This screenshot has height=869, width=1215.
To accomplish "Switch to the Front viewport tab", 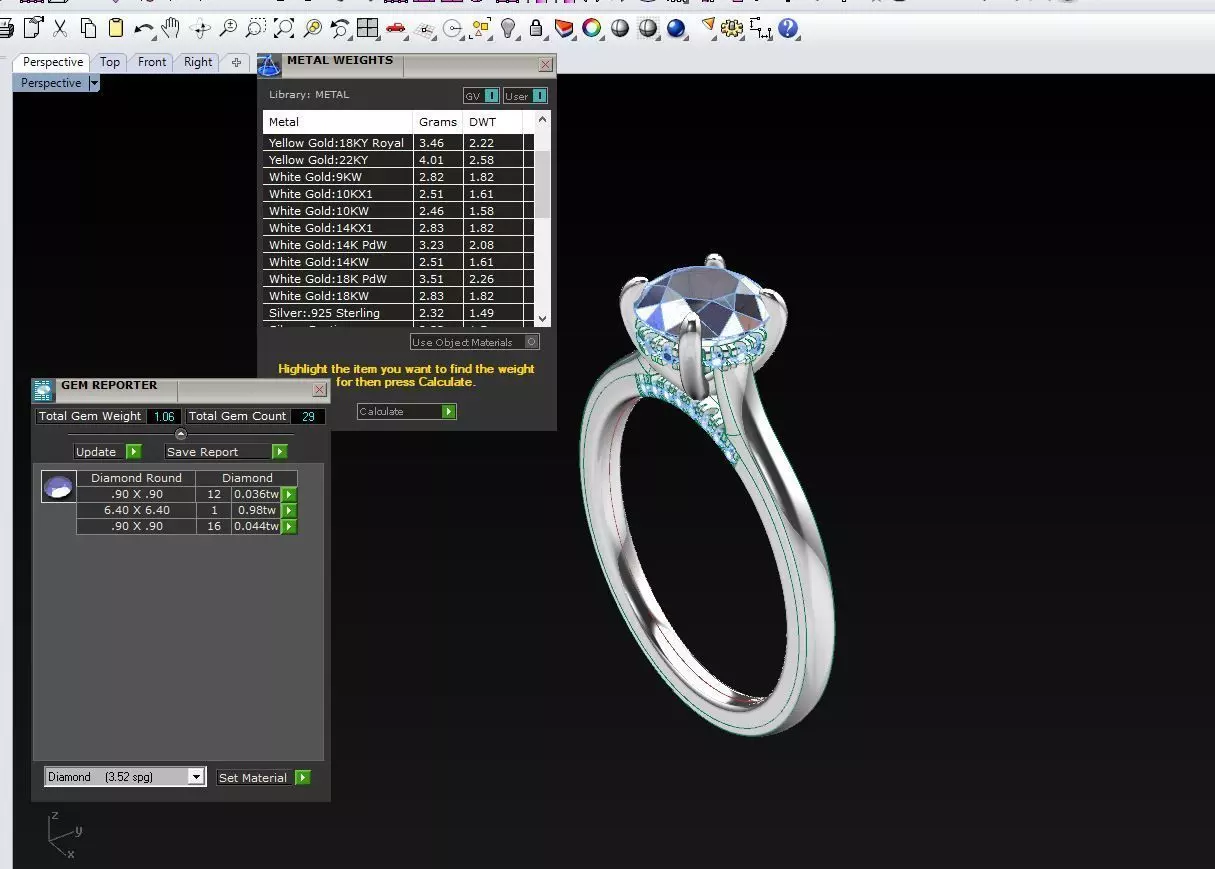I will tap(152, 62).
